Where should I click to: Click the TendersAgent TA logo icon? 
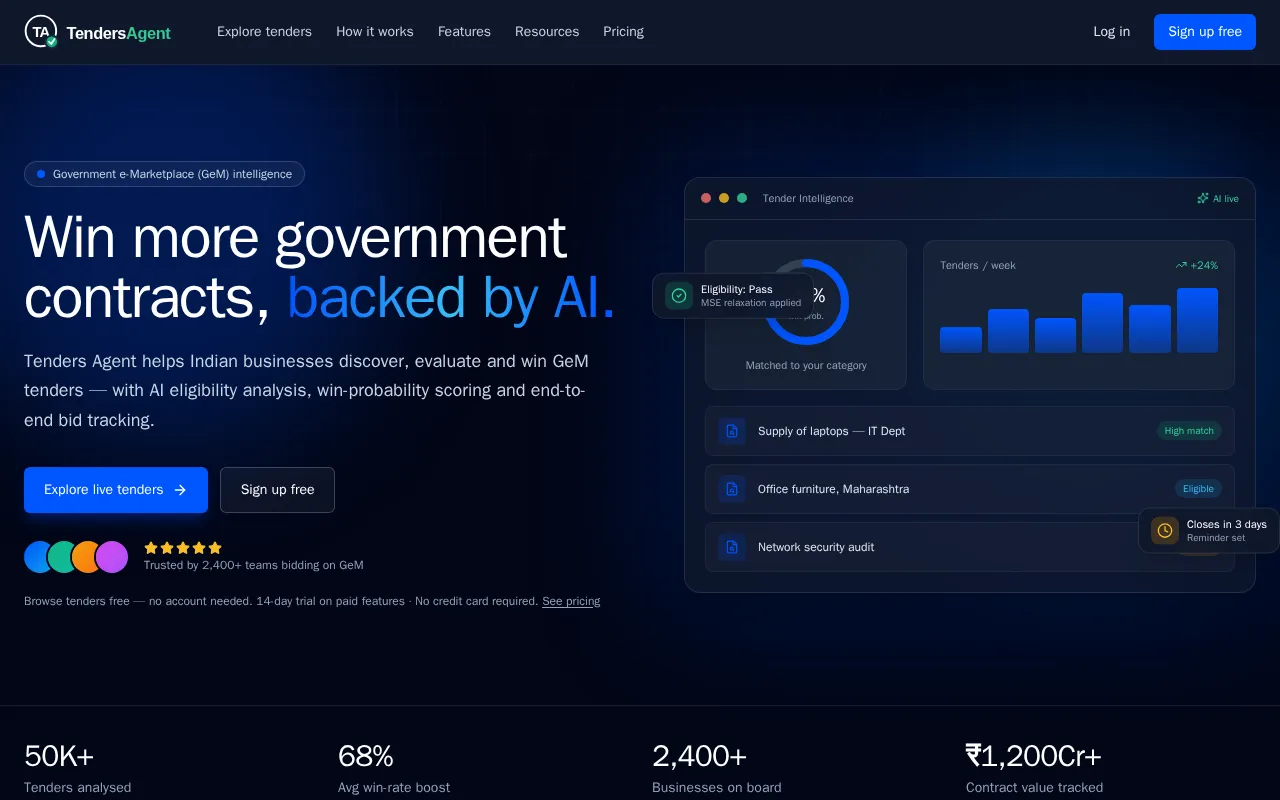[x=41, y=32]
